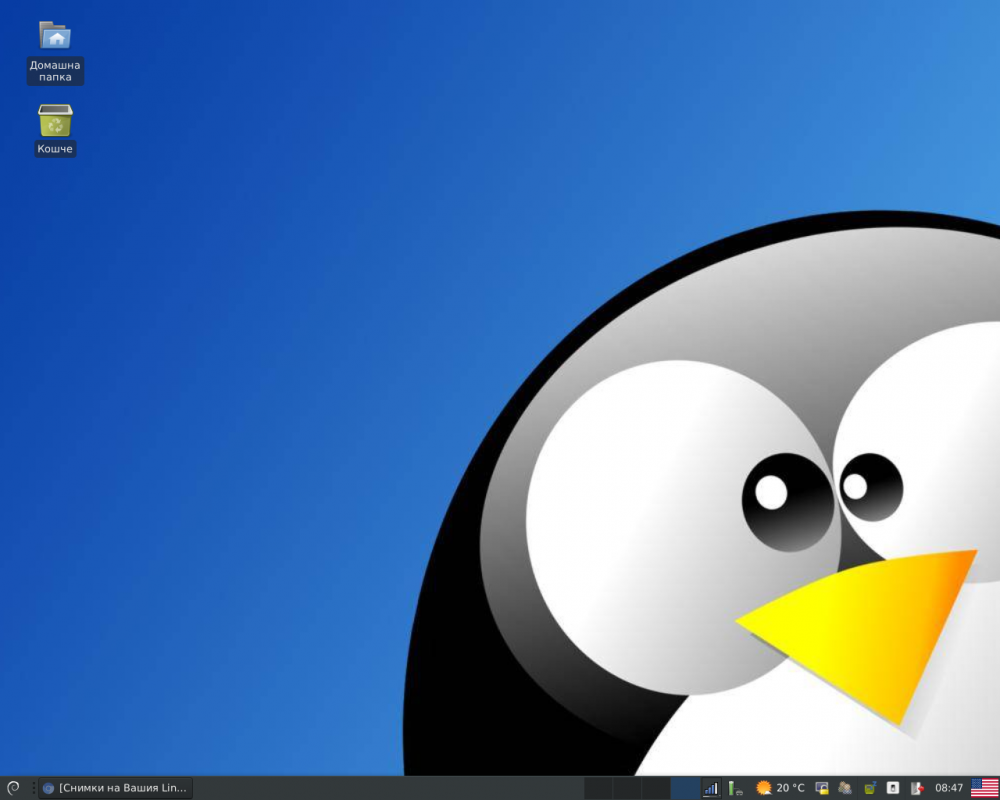Open the sunny weather applet icon
This screenshot has width=1000, height=800.
coord(763,788)
